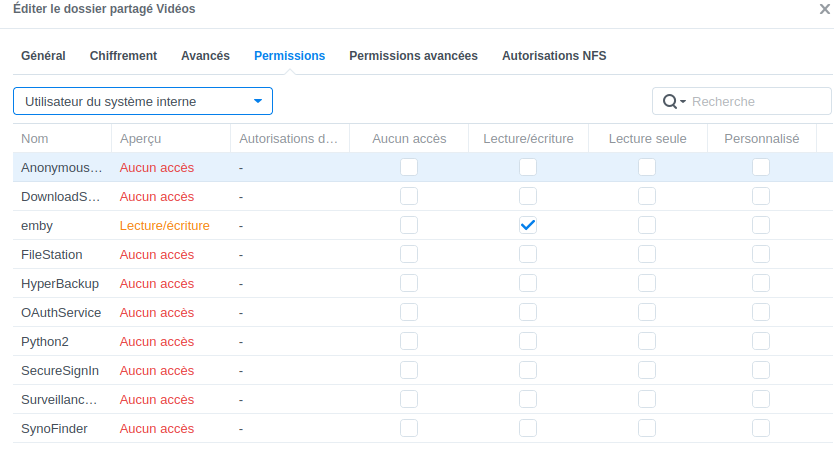Viewport: 834px width, 459px height.
Task: Type in the Recherche search field
Action: 757,102
